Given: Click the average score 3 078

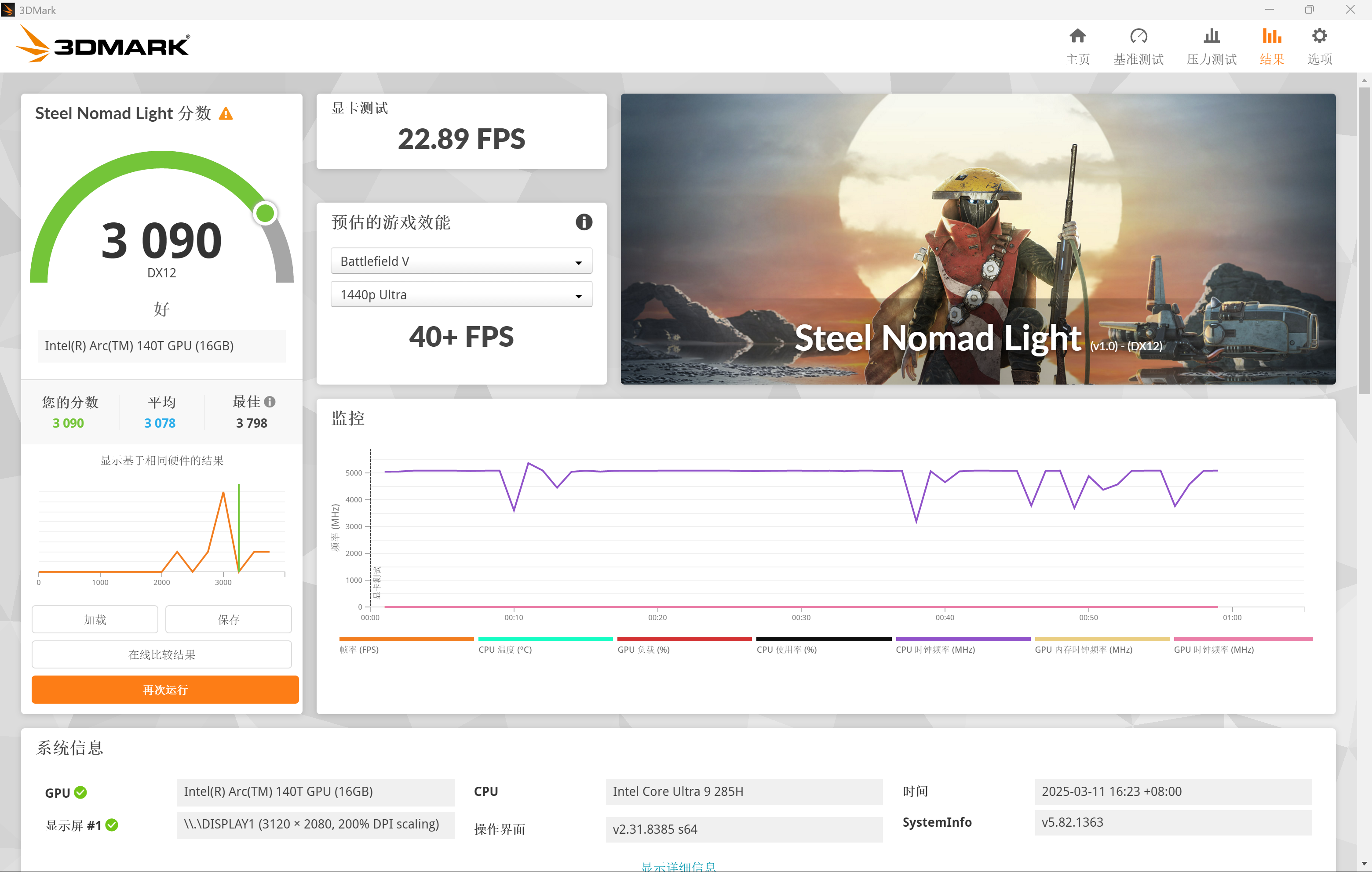Looking at the screenshot, I should point(160,423).
